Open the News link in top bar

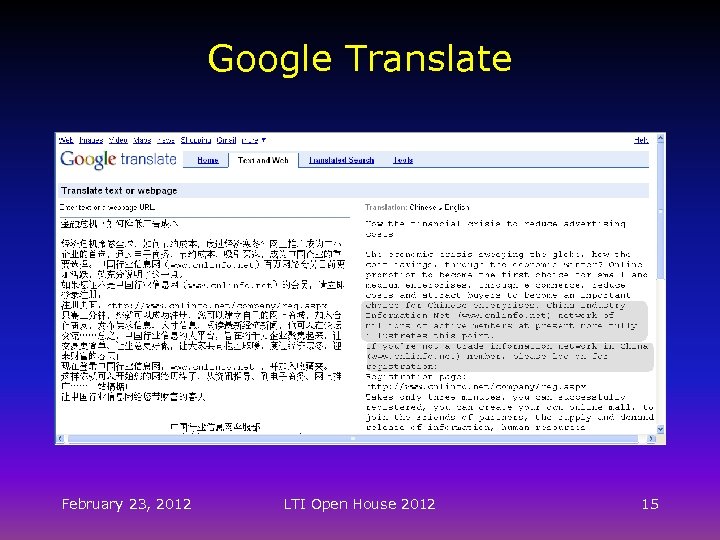(166, 140)
